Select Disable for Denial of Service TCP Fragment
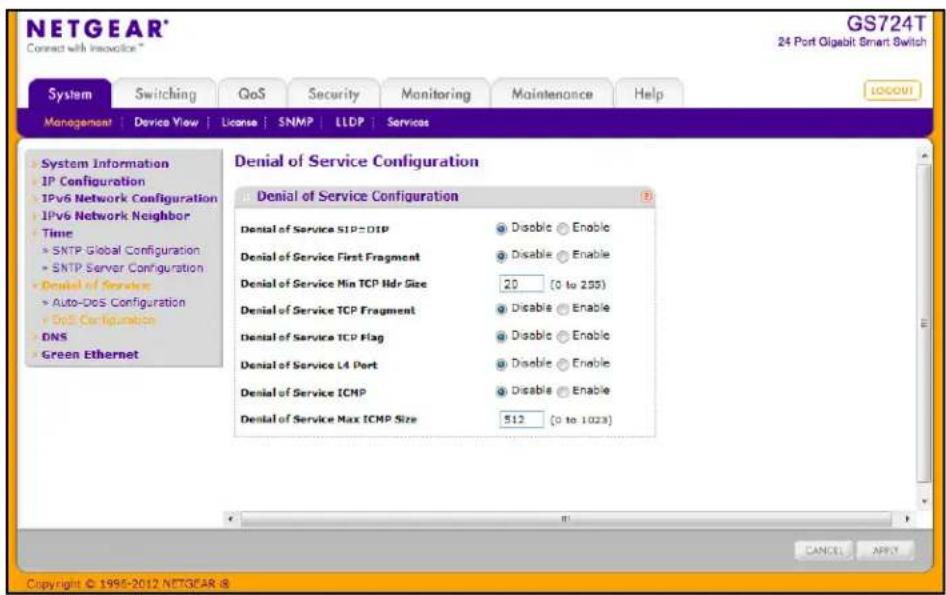Viewport: 946px width, 595px height. (501, 309)
